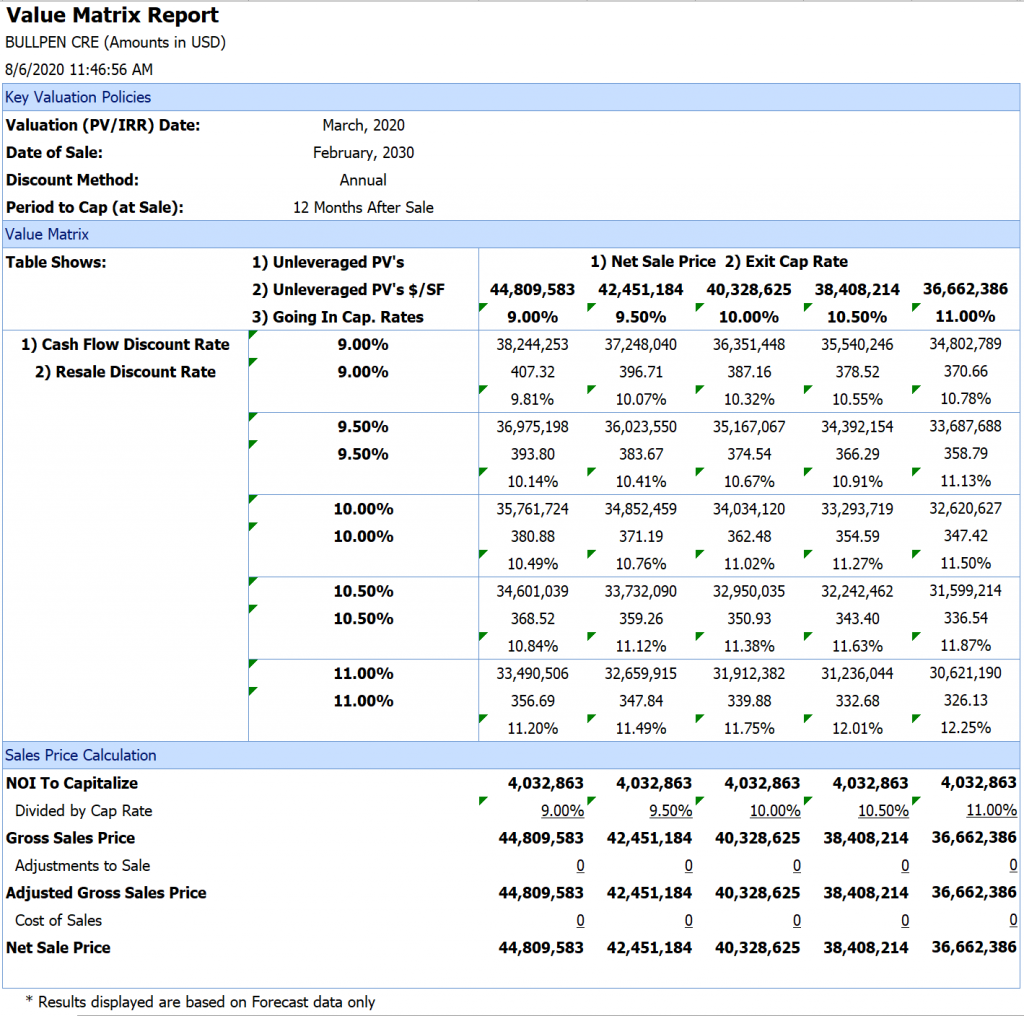The width and height of the screenshot is (1024, 1016).
Task: Click the Net Sale Price row label
Action: [58, 948]
